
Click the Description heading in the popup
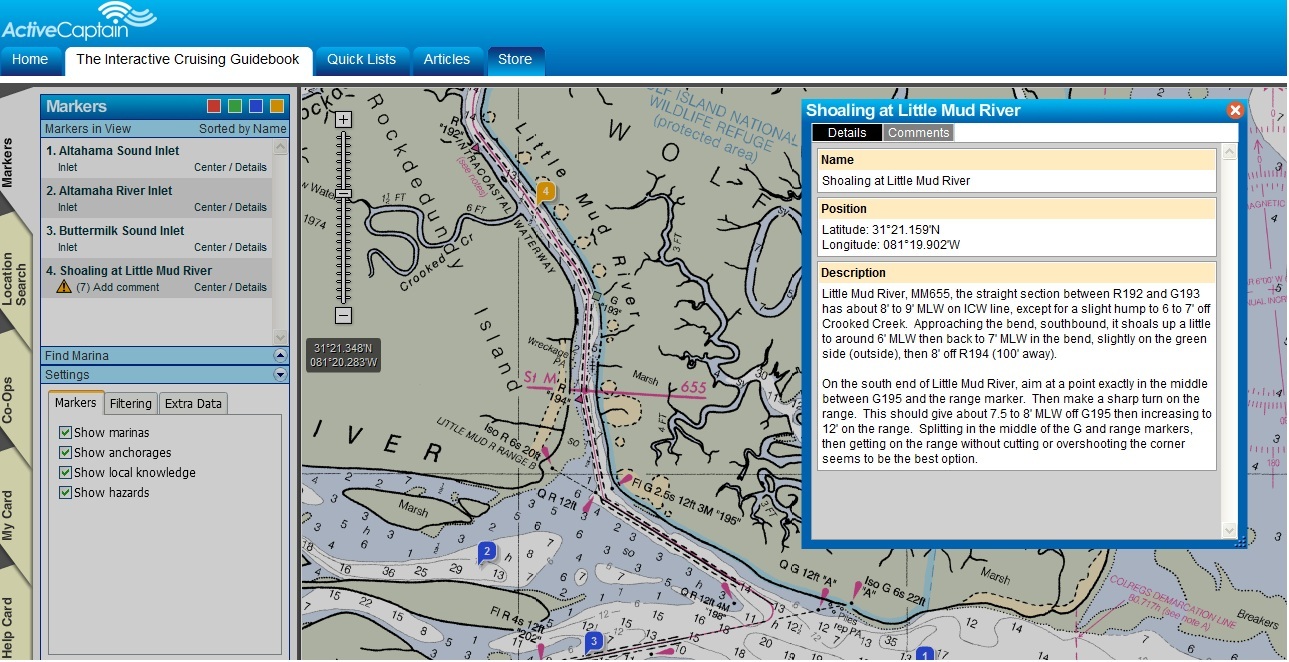point(854,272)
